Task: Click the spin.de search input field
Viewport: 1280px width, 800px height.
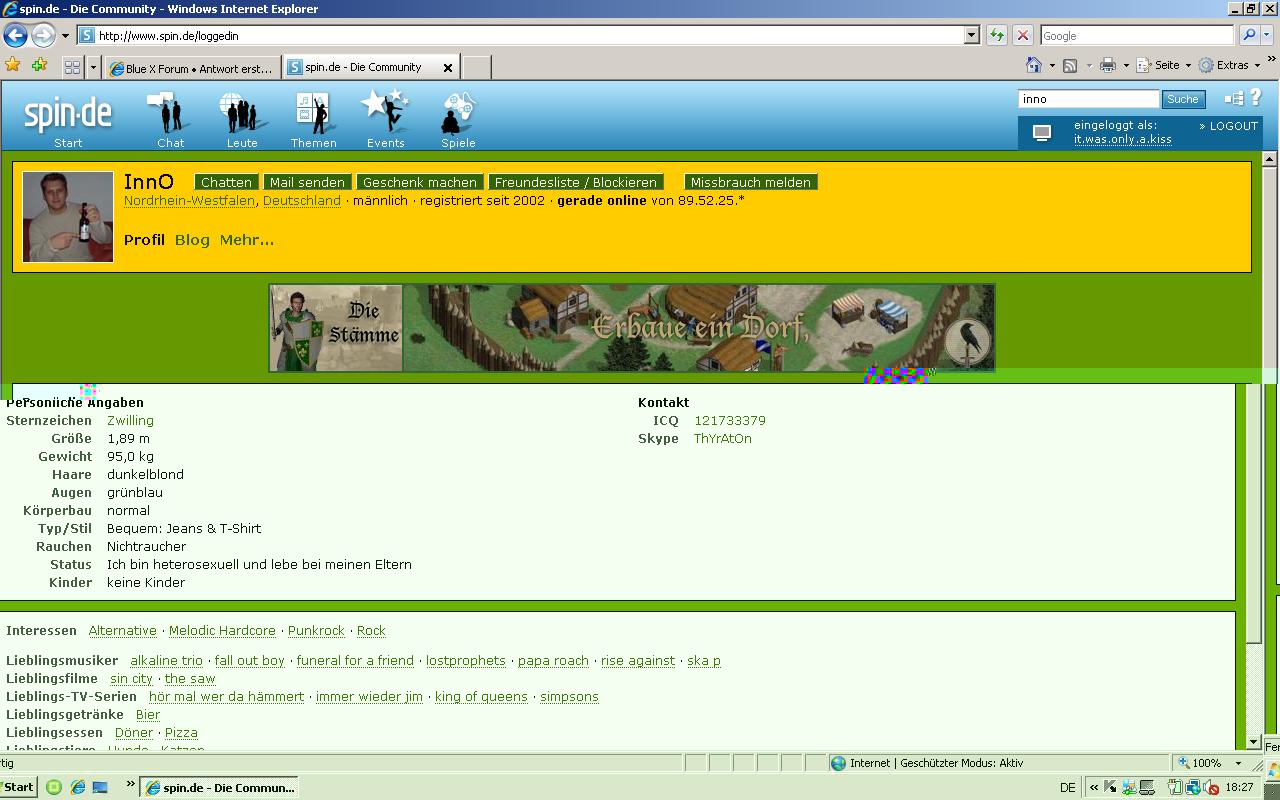Action: [x=1088, y=99]
